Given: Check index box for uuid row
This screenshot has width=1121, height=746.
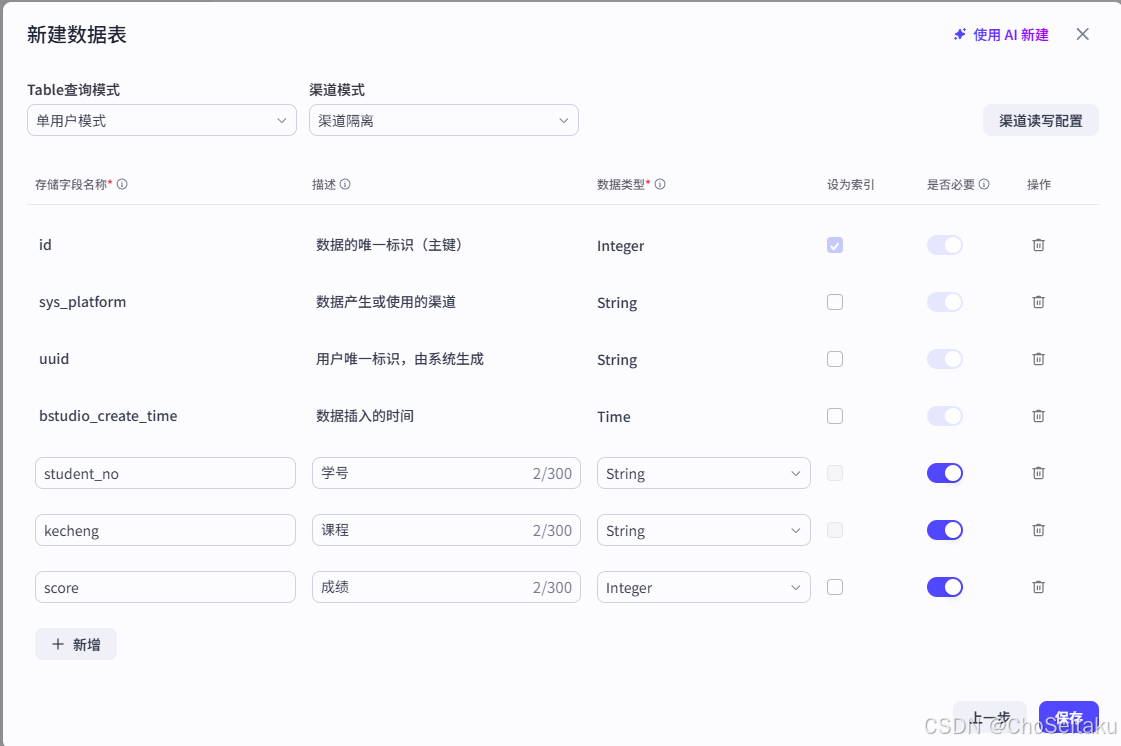Looking at the screenshot, I should [x=835, y=359].
